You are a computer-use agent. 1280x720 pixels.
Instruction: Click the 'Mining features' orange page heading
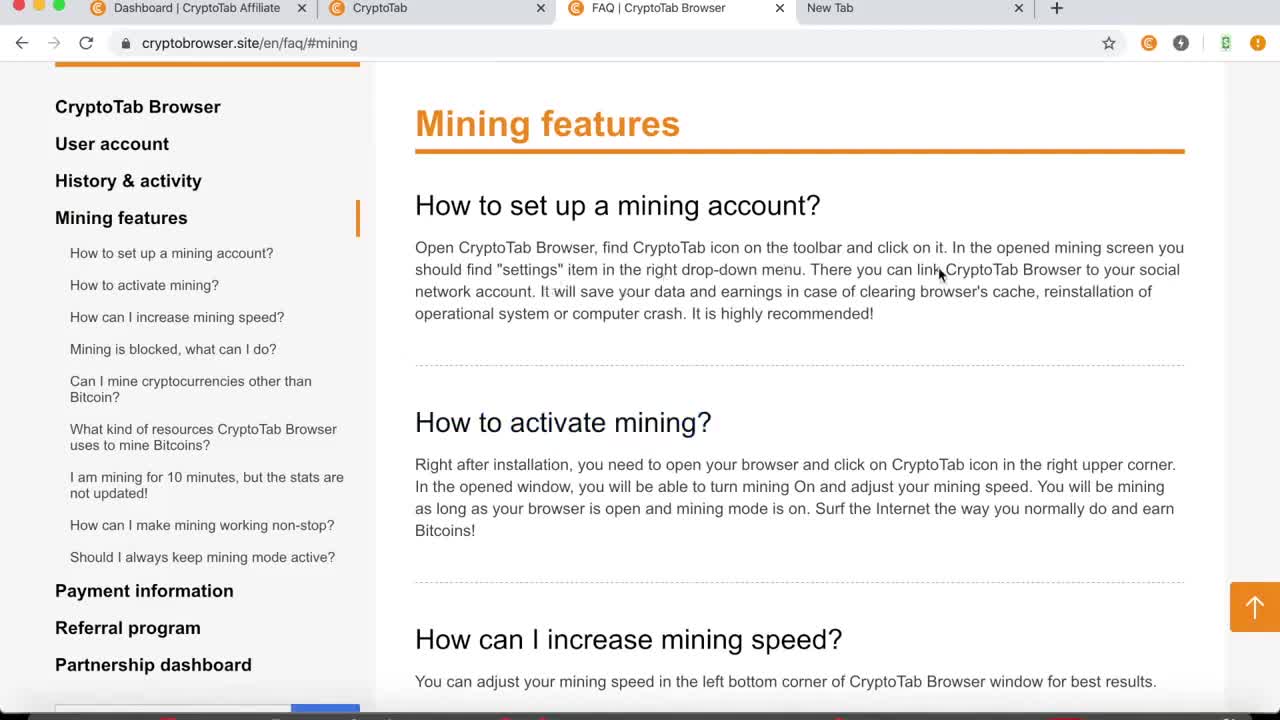pyautogui.click(x=547, y=124)
